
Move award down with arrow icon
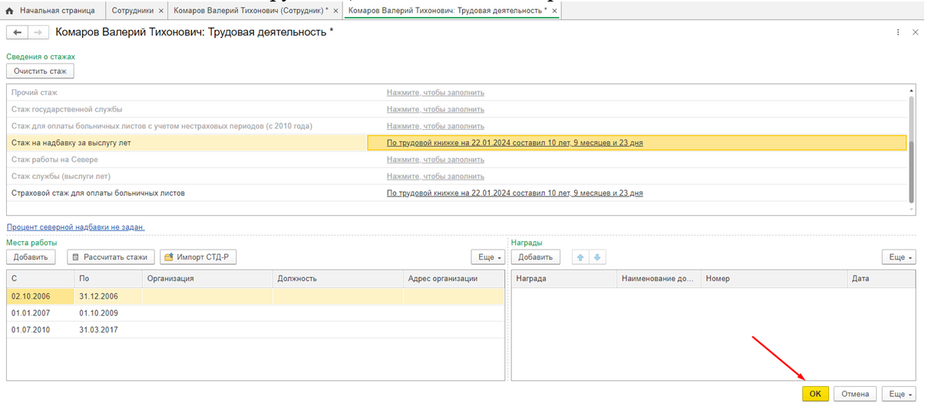[598, 257]
